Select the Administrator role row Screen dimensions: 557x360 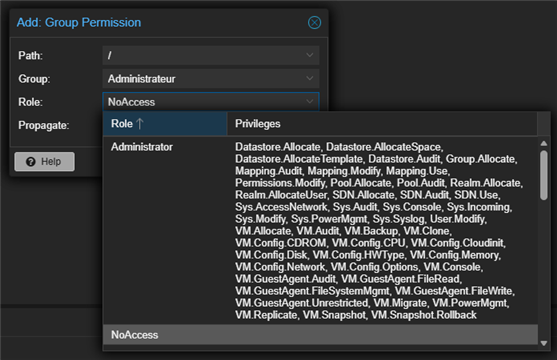(x=320, y=231)
